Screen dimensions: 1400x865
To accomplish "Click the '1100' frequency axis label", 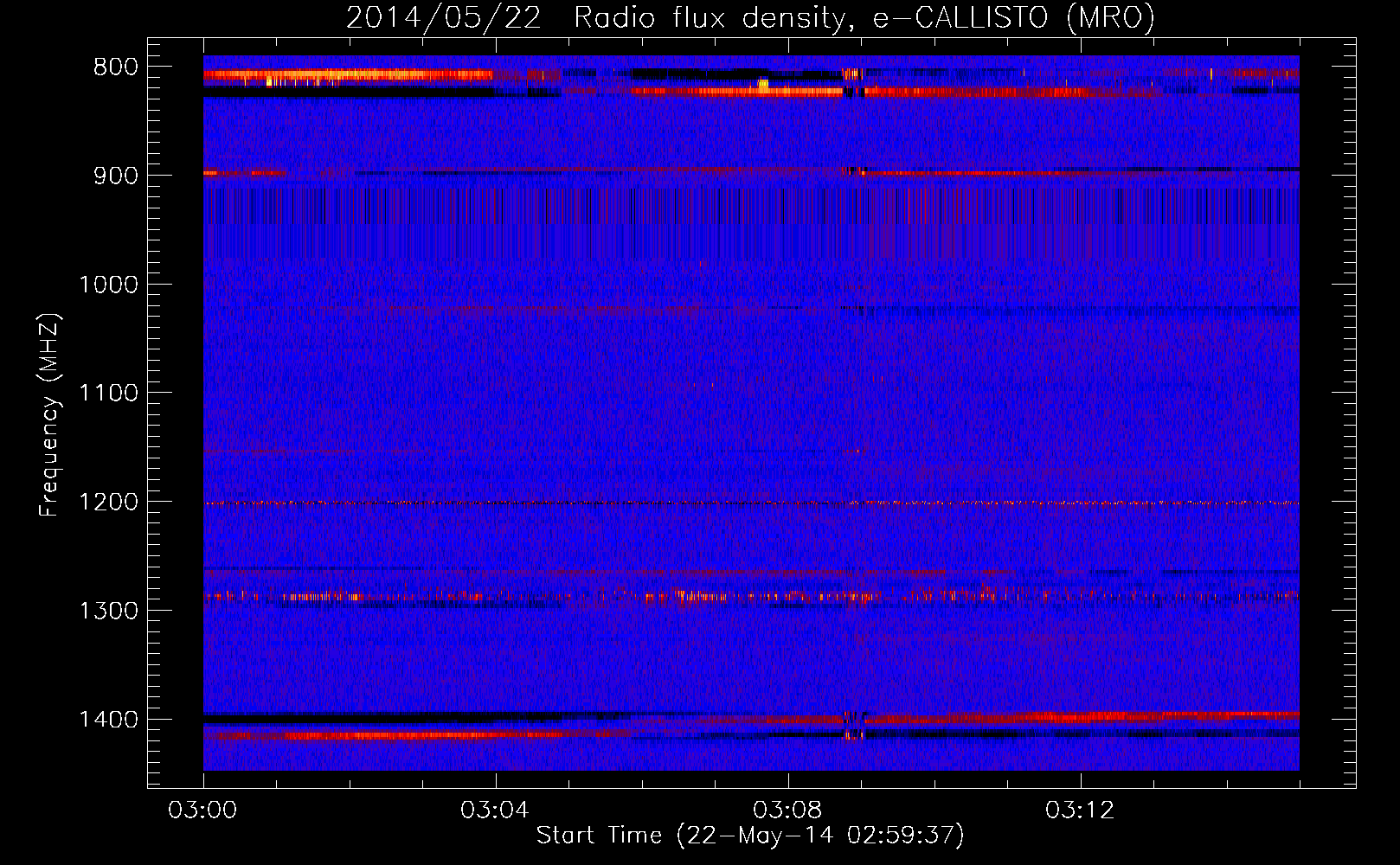I will coord(108,394).
